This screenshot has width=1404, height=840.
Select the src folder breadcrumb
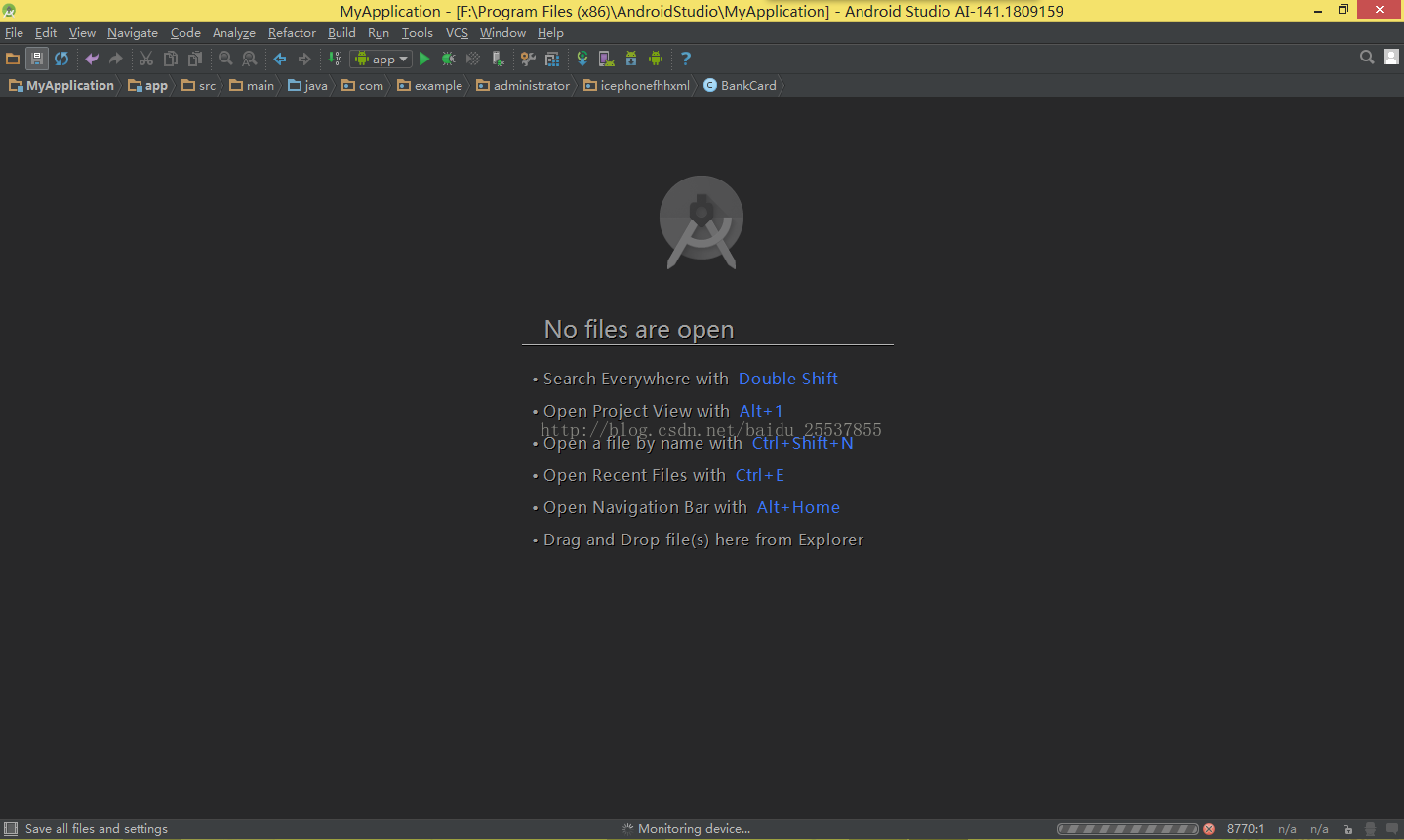199,86
